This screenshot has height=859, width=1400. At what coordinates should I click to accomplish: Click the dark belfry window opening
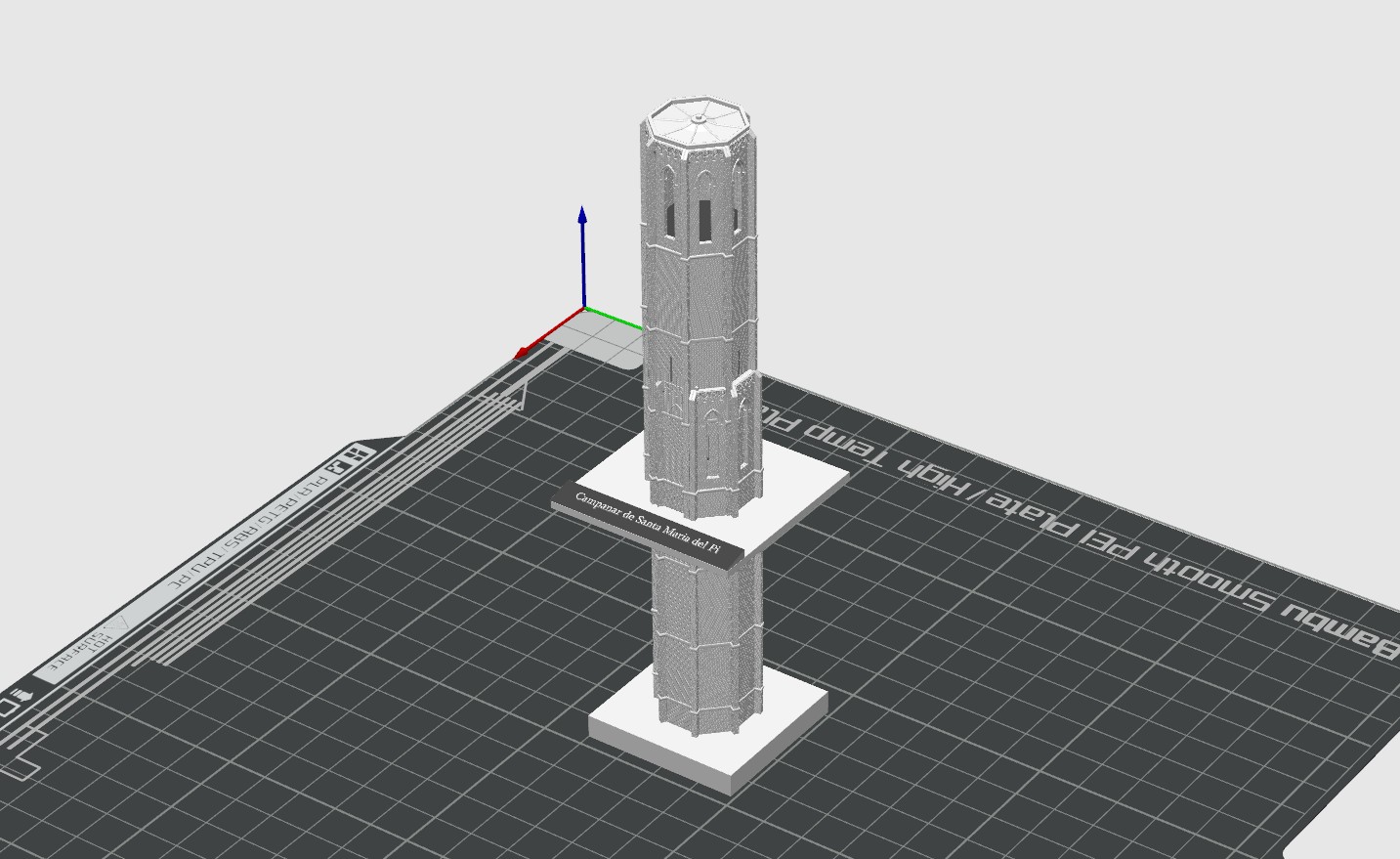(x=704, y=220)
